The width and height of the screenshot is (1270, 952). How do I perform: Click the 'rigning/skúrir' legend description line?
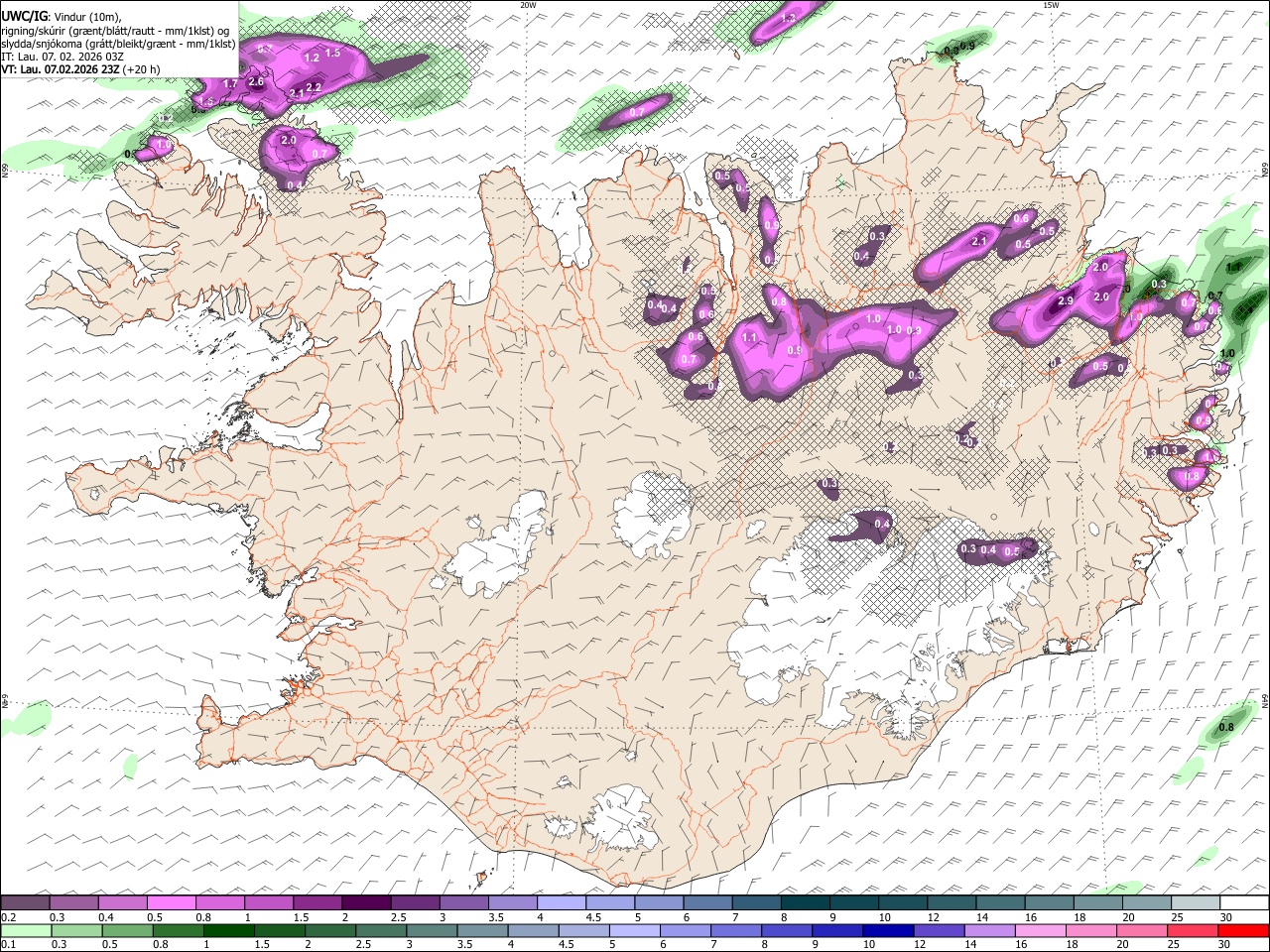click(115, 30)
